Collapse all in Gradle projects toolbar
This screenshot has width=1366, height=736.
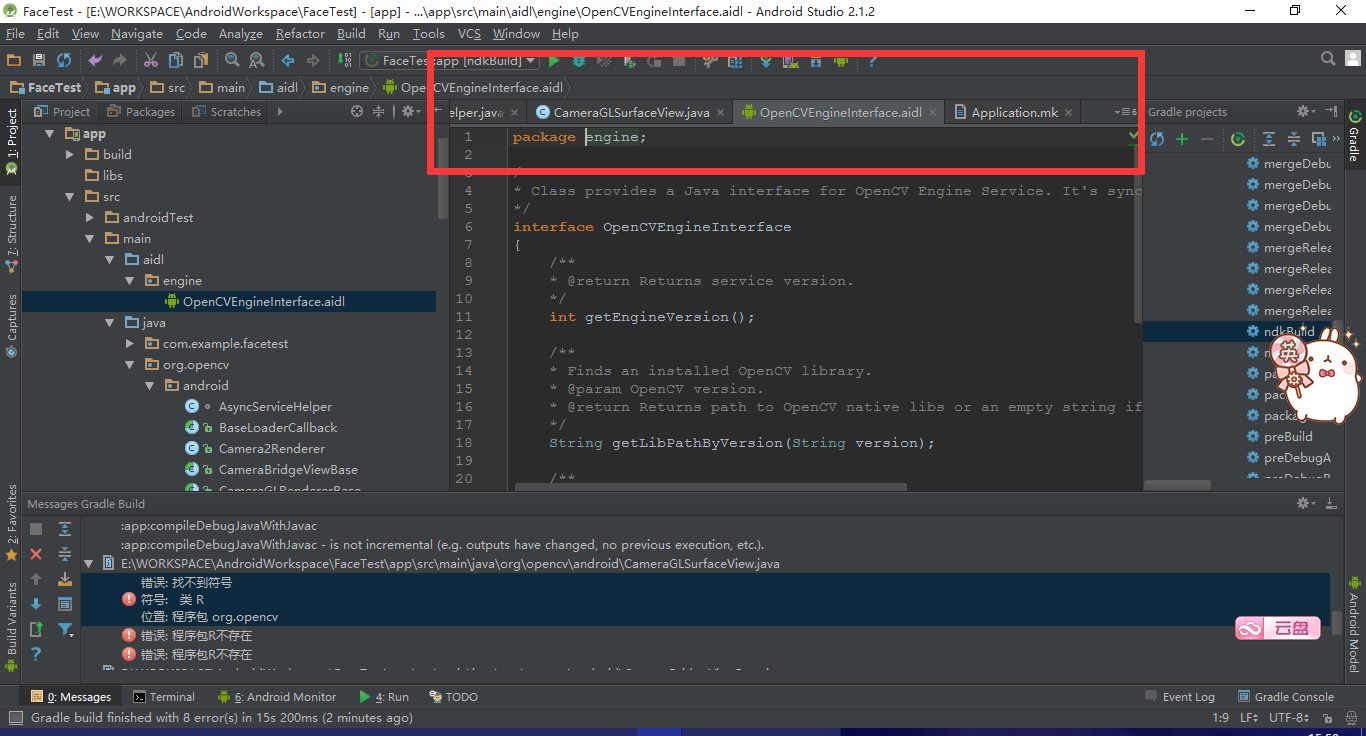pyautogui.click(x=1293, y=139)
